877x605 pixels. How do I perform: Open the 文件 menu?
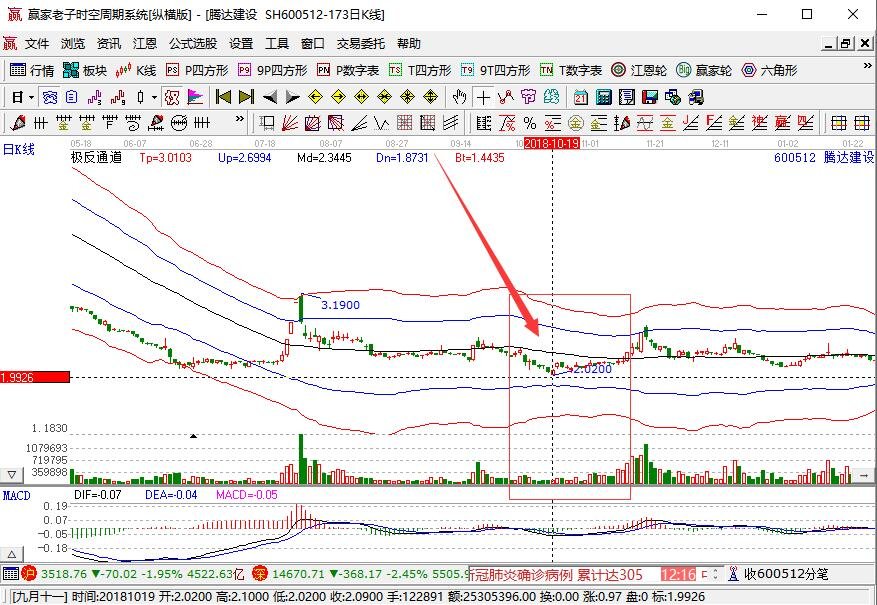37,44
